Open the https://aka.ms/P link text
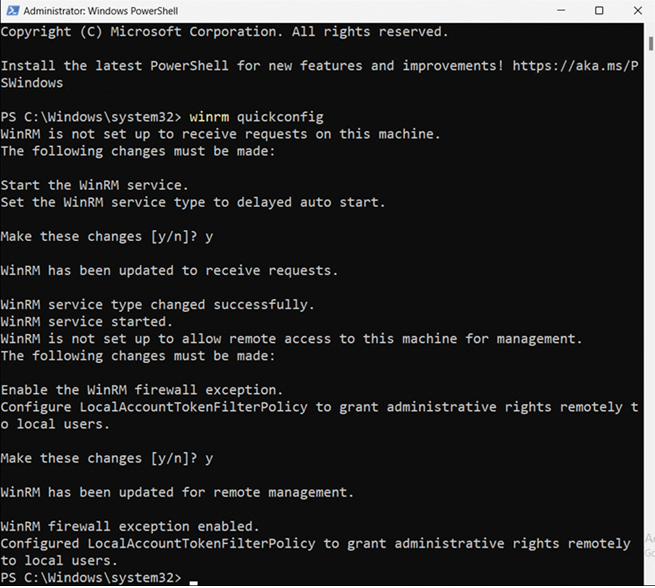Screen dimensions: 655x588 tap(575, 66)
